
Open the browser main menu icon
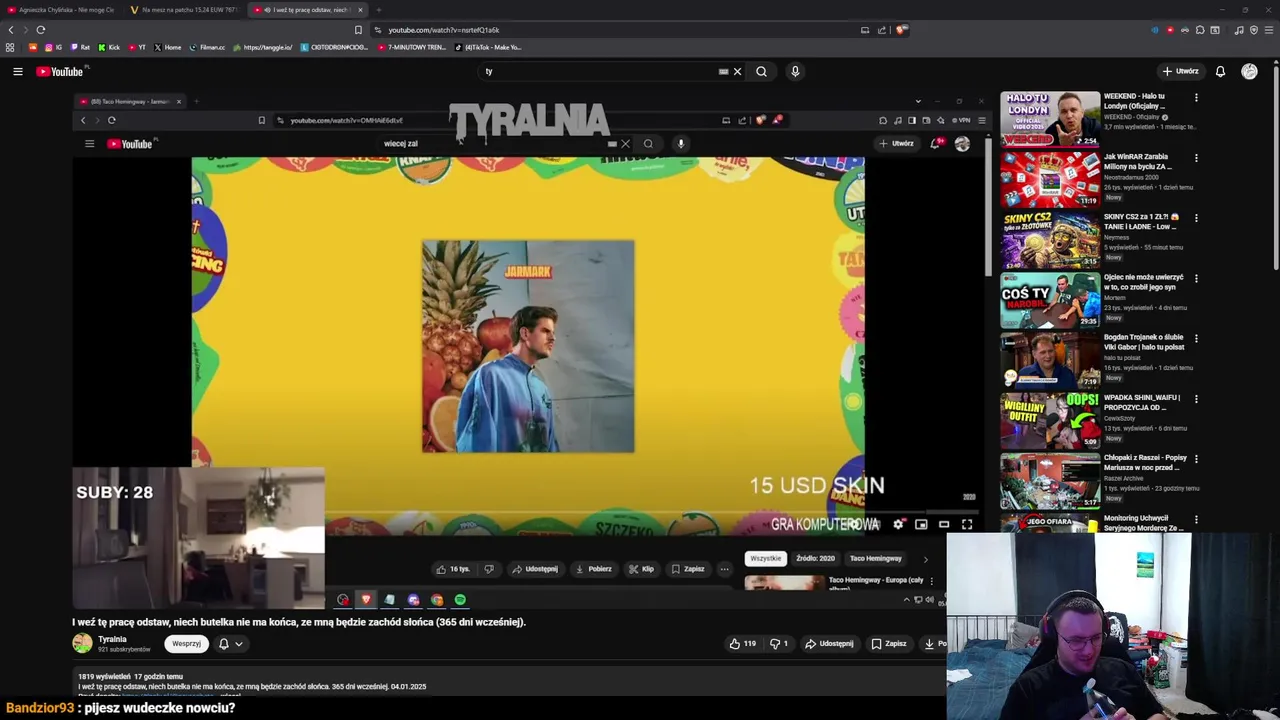[1268, 30]
